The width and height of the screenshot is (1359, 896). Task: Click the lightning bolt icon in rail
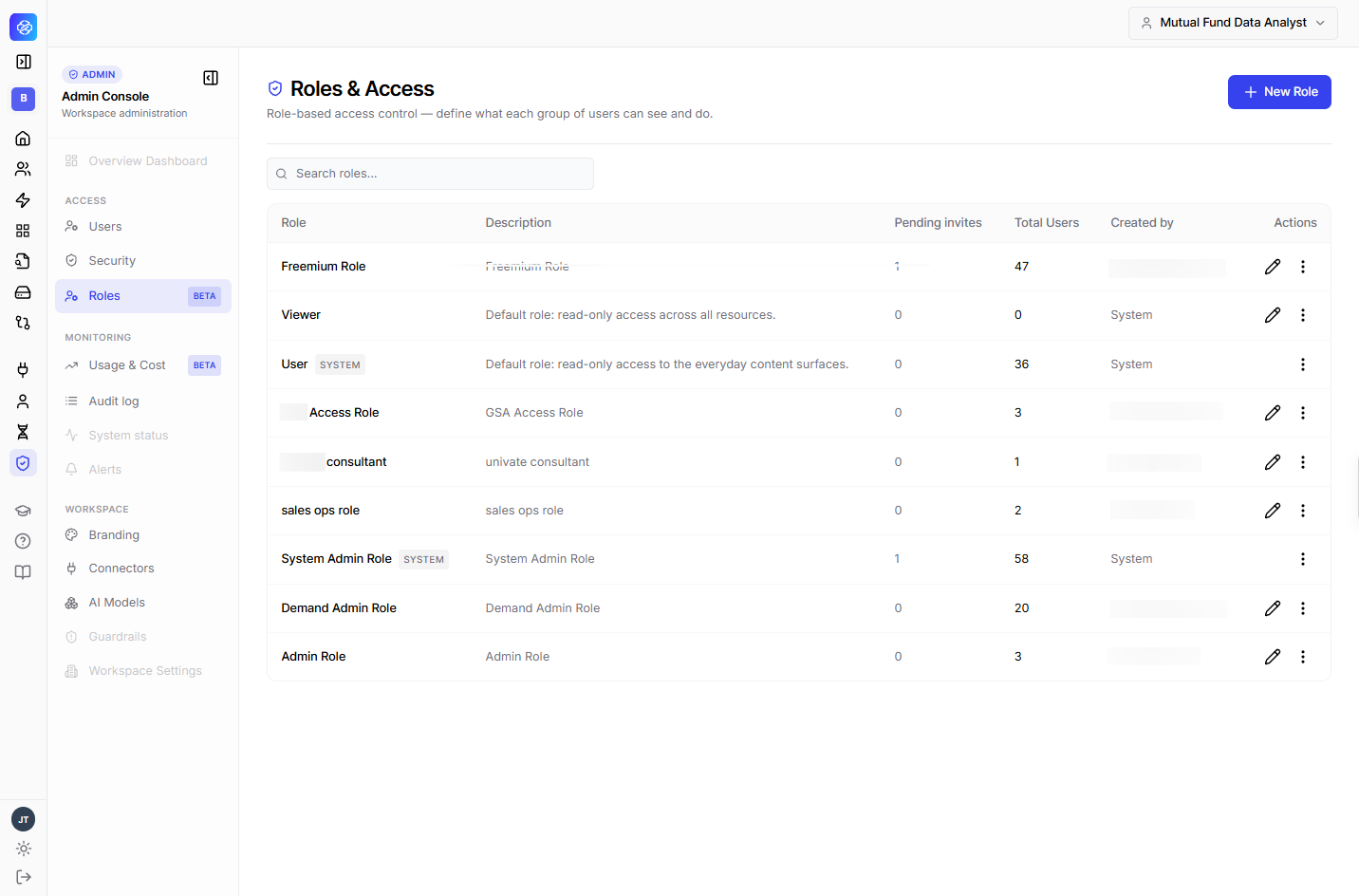[x=23, y=200]
